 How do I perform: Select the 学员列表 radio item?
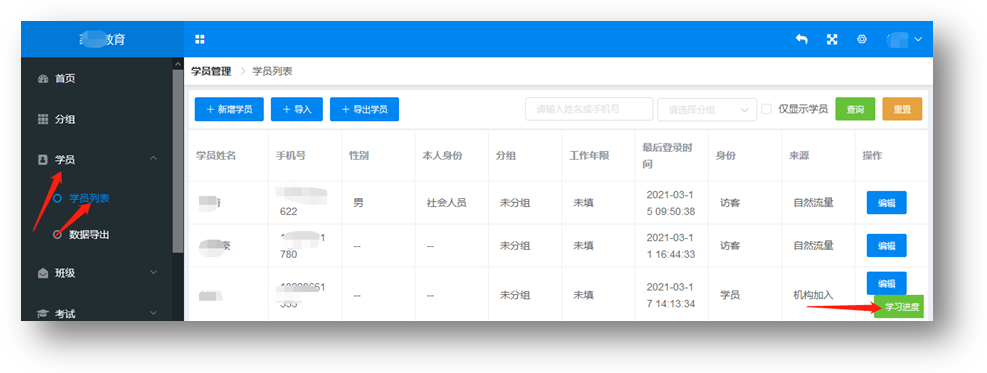click(57, 198)
